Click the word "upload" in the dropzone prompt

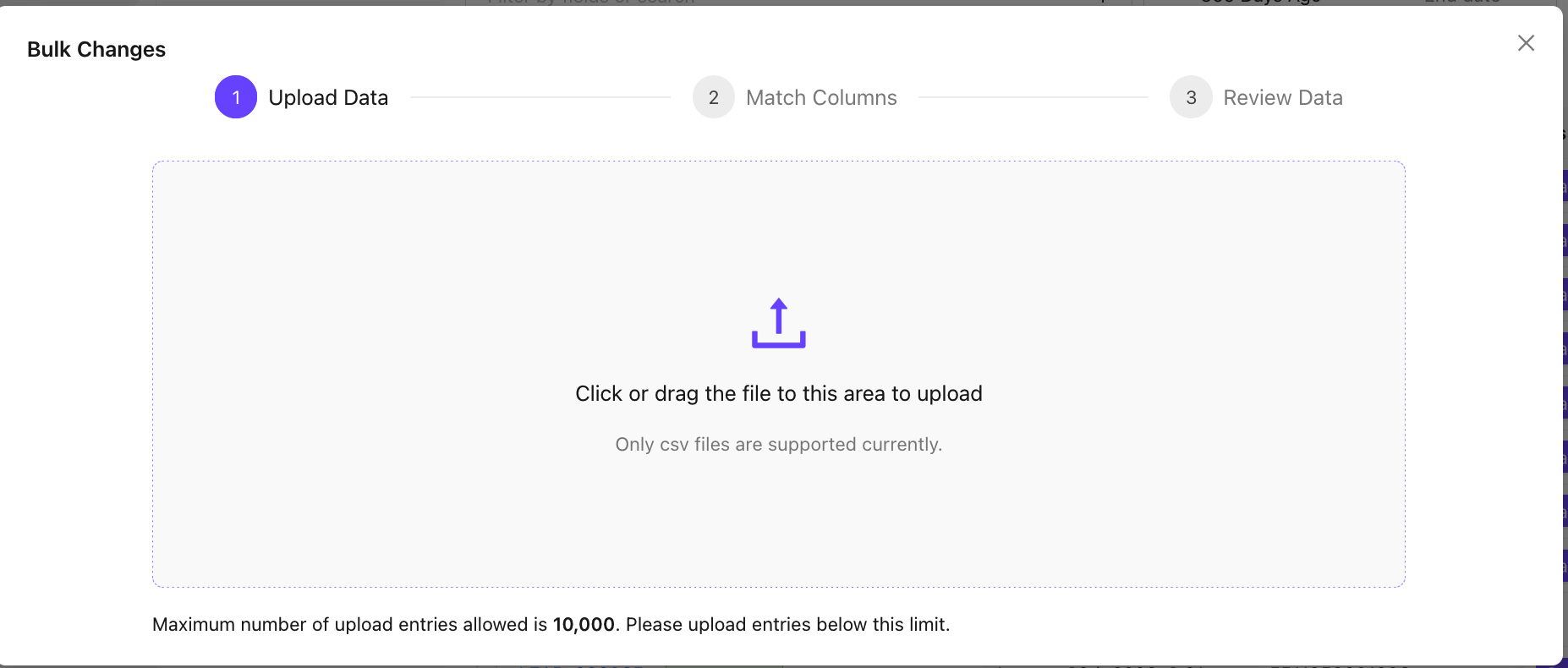(x=949, y=394)
